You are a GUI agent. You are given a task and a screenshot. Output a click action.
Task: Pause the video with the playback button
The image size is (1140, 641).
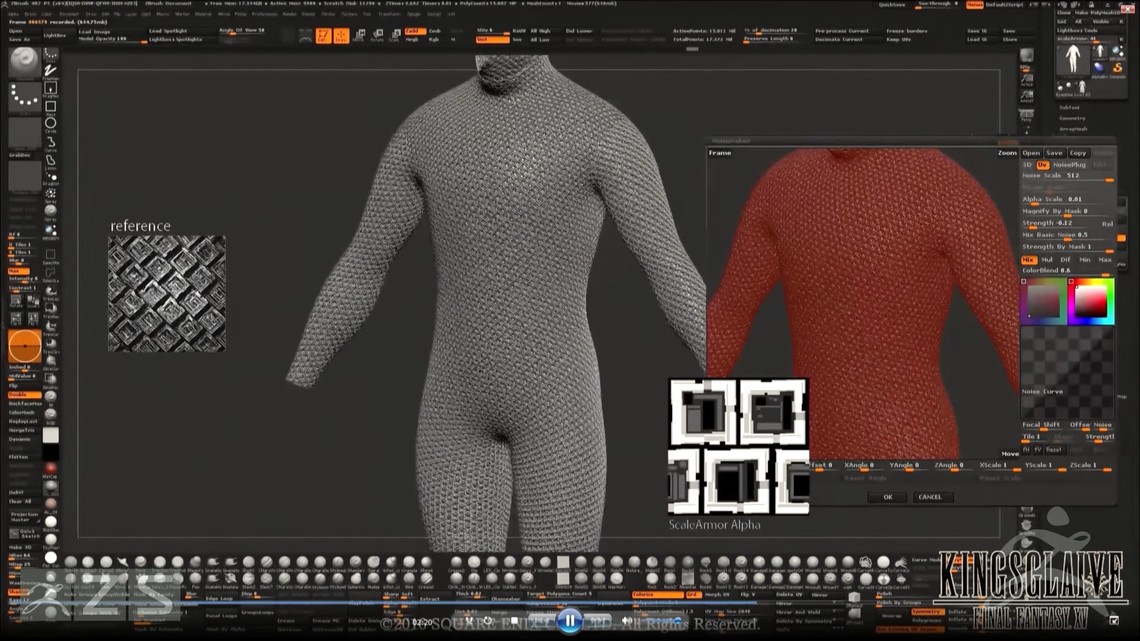click(569, 621)
